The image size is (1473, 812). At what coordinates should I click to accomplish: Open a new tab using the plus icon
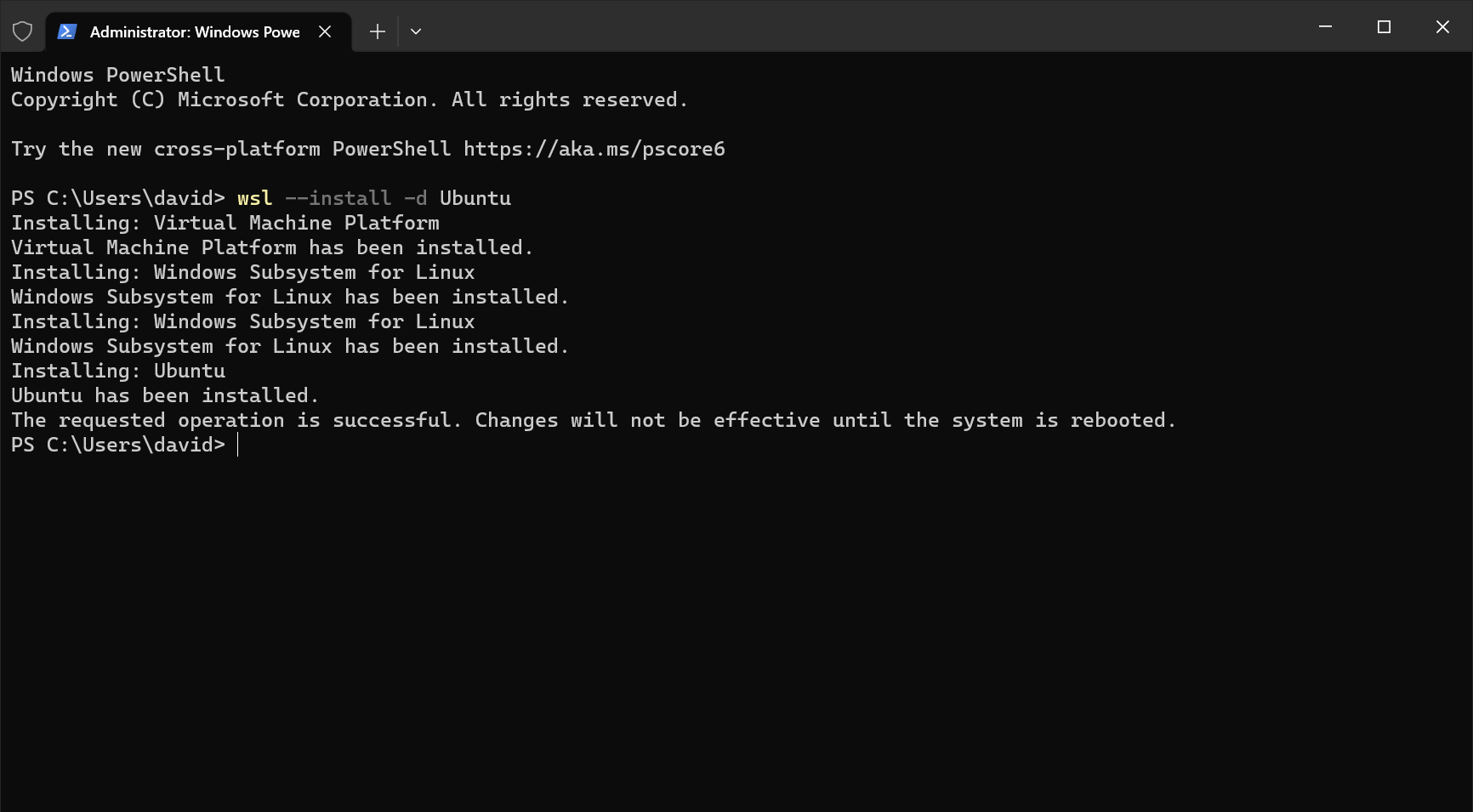(377, 31)
